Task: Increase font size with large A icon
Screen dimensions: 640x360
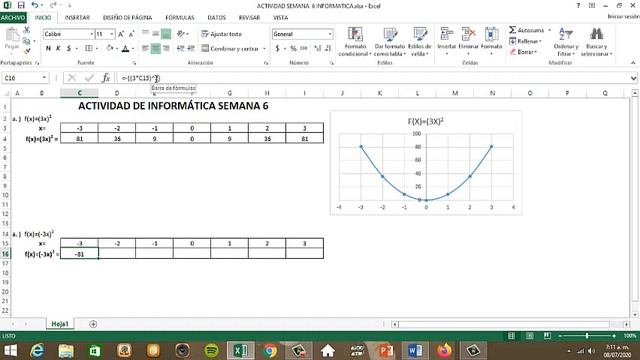Action: pos(121,34)
